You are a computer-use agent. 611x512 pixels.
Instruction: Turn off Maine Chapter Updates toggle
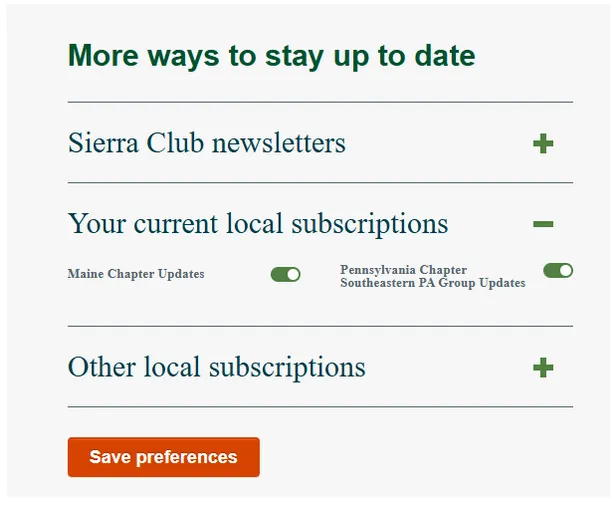pos(285,274)
